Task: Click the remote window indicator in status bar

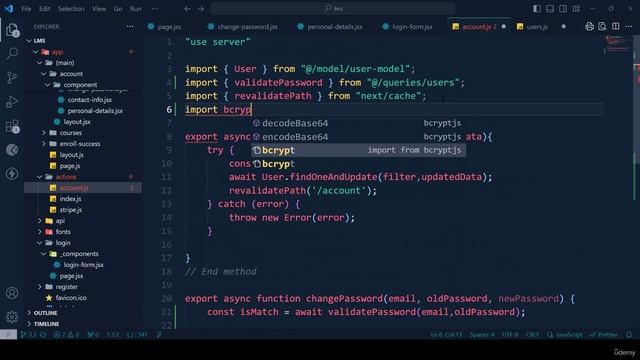Action: coord(8,335)
